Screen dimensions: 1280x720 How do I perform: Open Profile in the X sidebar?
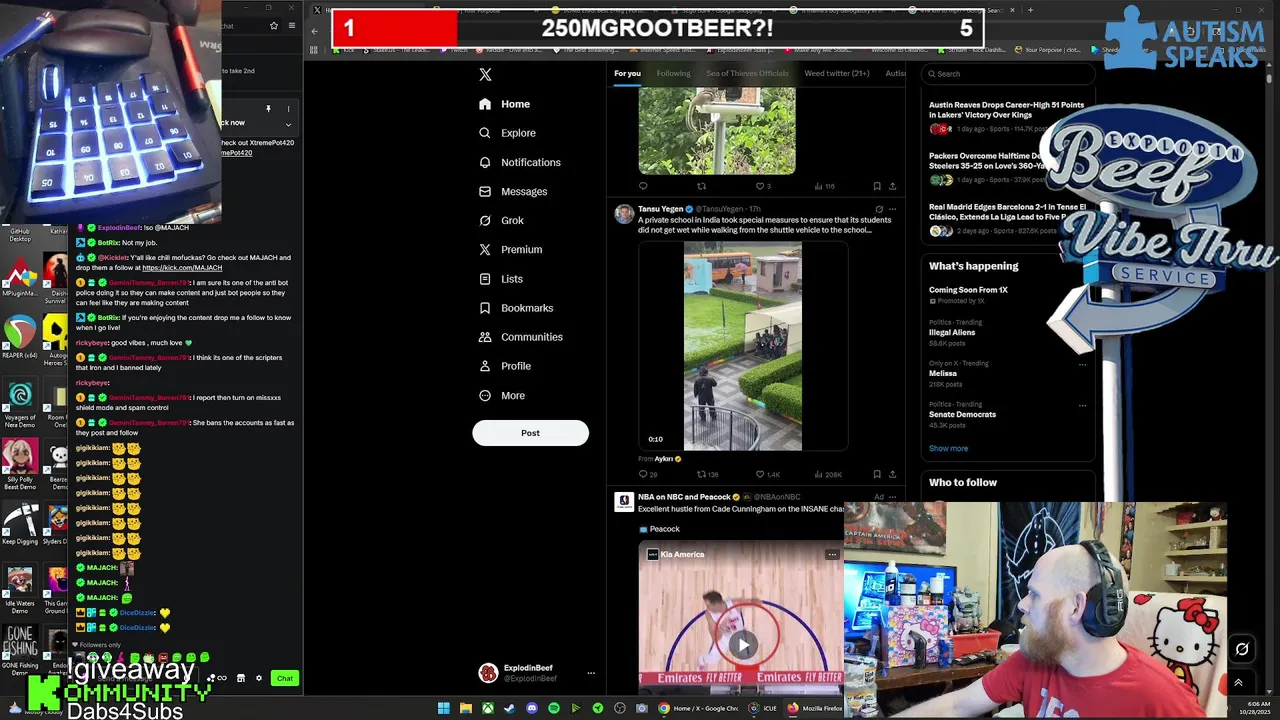[x=505, y=366]
